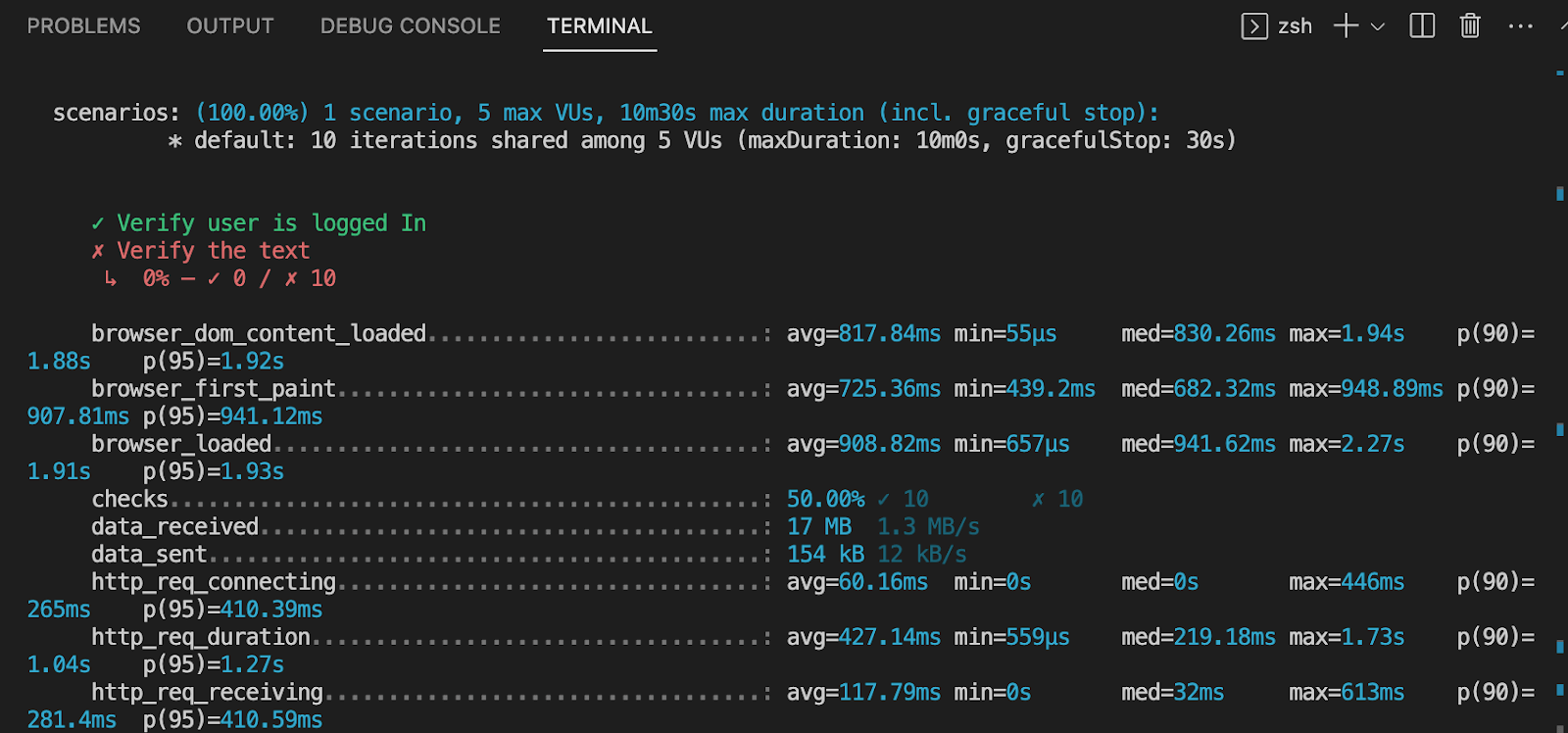
Task: Kill terminal with the trash icon
Action: click(1470, 26)
